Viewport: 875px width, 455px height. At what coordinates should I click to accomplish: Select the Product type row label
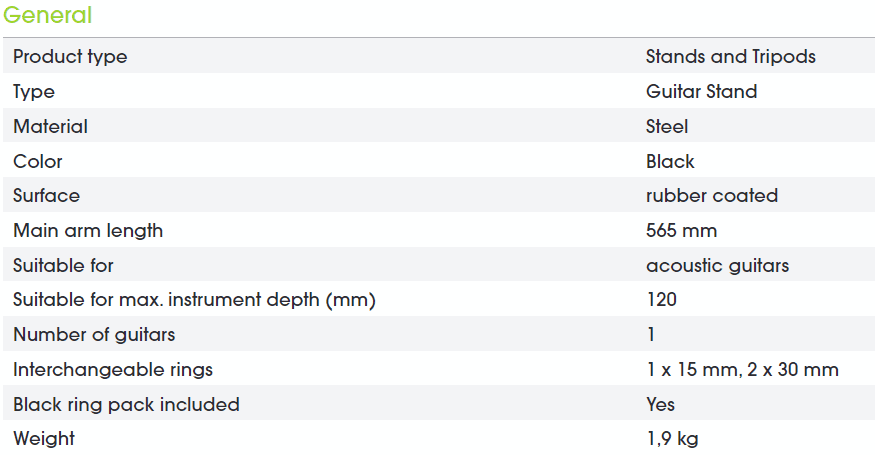[x=70, y=57]
